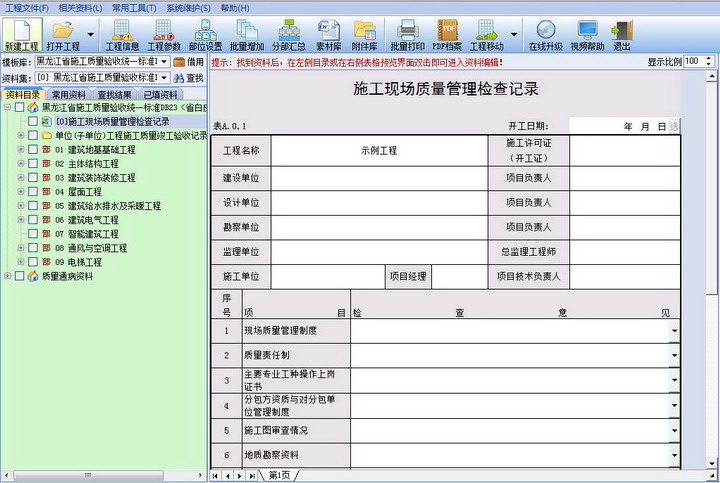This screenshot has width=720, height=483.
Task: Check the box for 质量通病资料
Action: [x=19, y=276]
